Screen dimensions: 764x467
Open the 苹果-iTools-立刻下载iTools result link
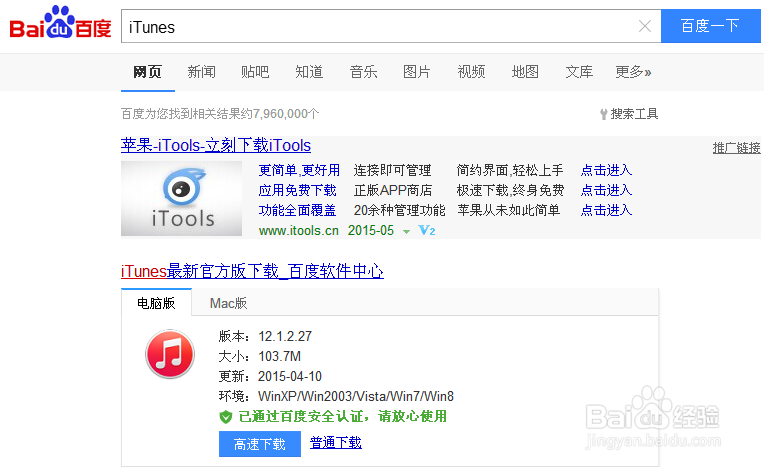point(216,145)
